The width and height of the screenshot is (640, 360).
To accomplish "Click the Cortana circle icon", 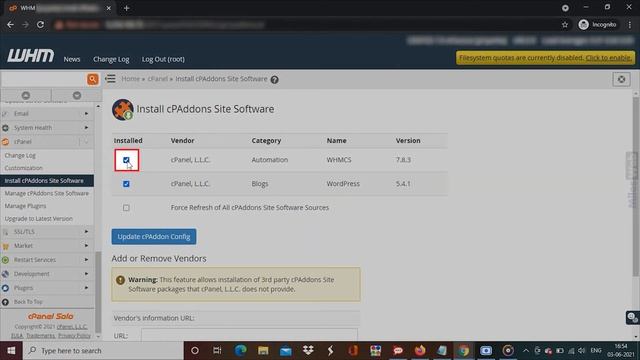I will pos(195,351).
